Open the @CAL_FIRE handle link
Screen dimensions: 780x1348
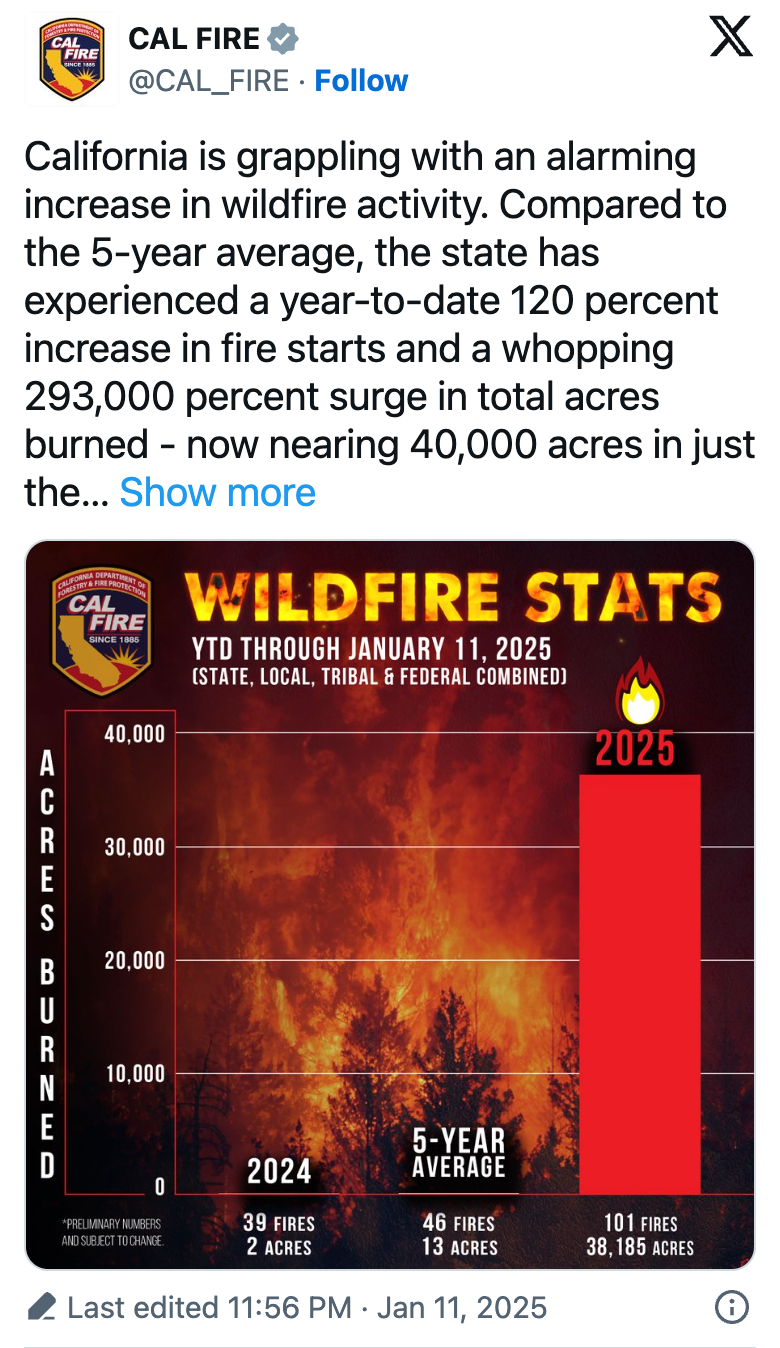[x=209, y=80]
